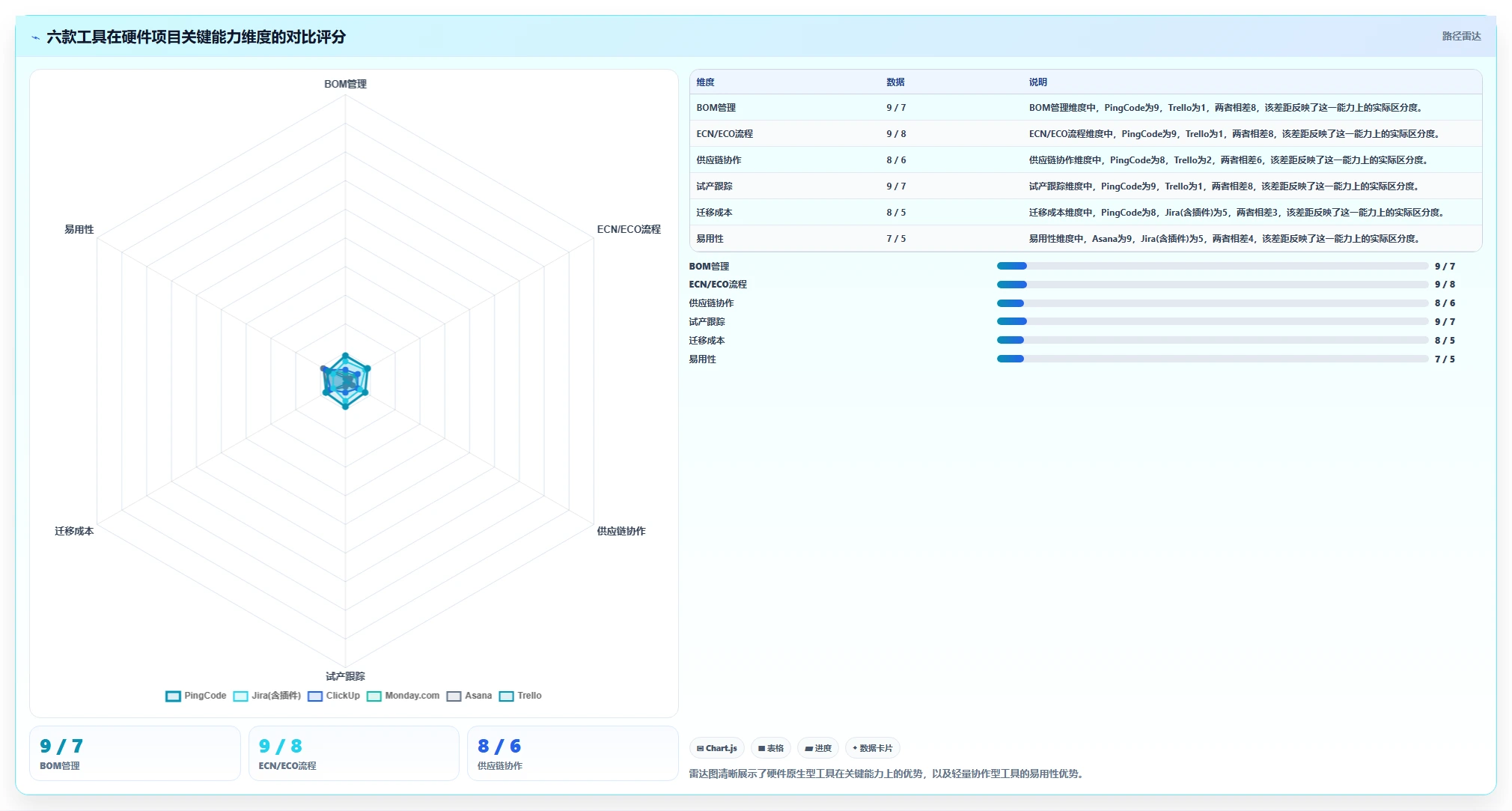Click the small icon before the title
Screen dimensions: 1512x811
click(35, 37)
